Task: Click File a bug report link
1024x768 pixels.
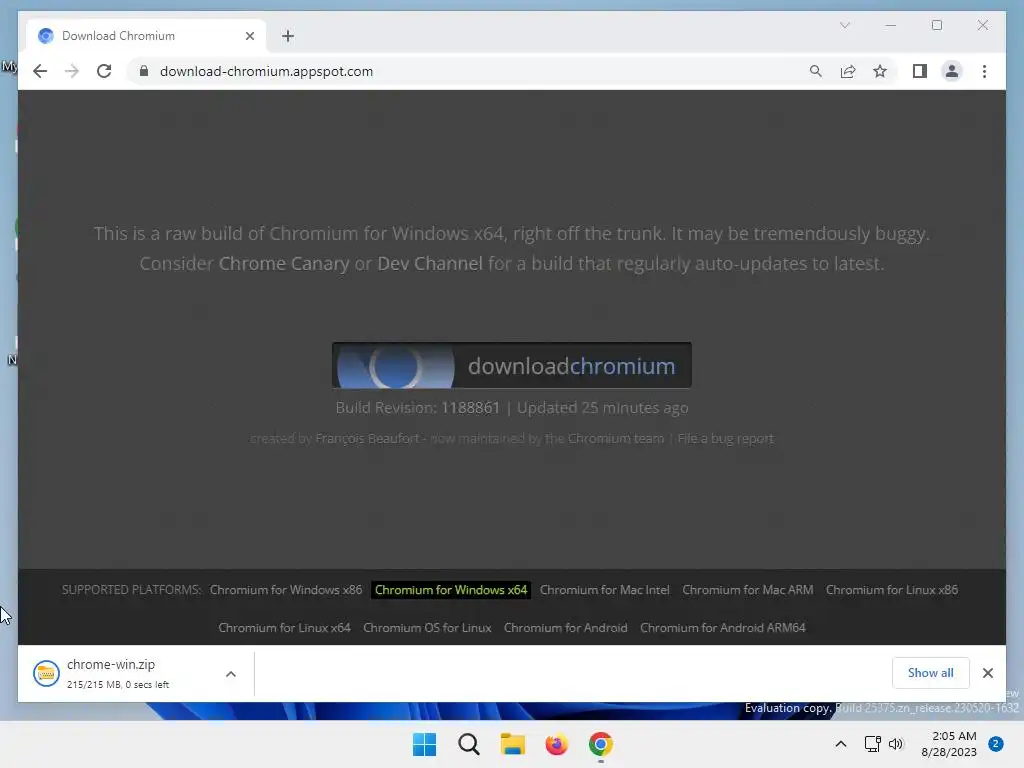Action: click(x=725, y=439)
